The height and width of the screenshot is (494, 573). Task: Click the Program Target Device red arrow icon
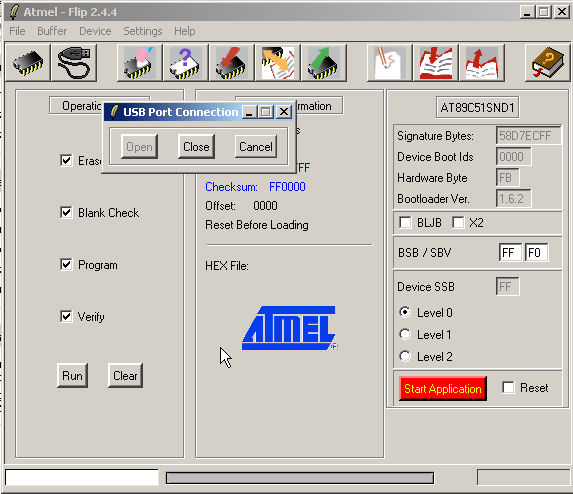click(232, 62)
